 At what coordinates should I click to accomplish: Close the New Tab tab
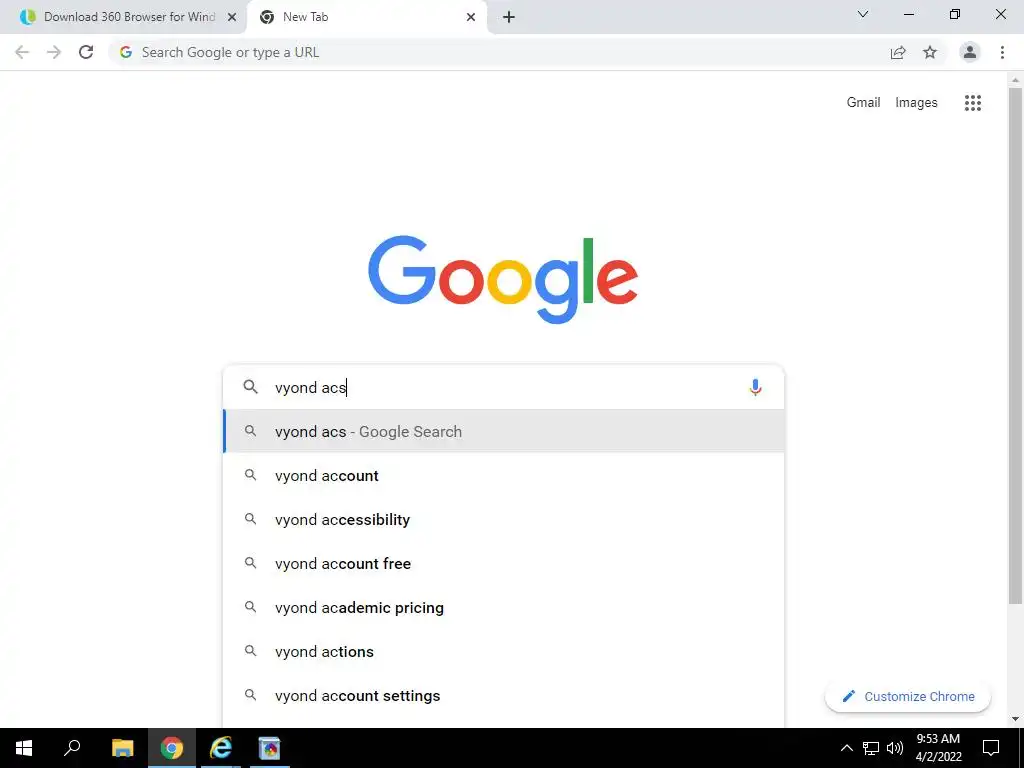point(471,17)
